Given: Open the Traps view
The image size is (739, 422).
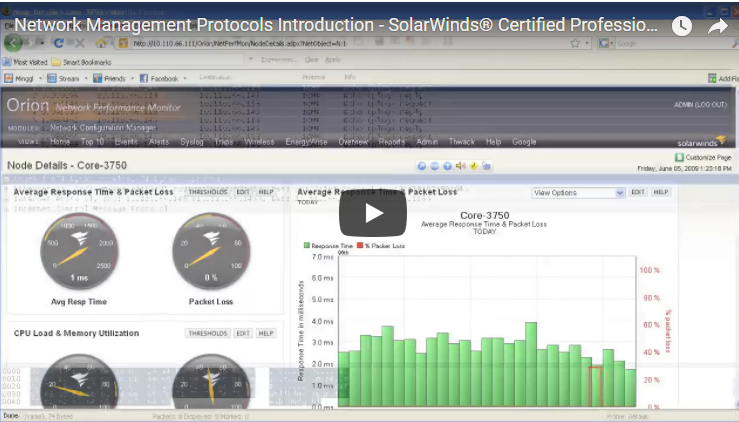Looking at the screenshot, I should tap(224, 141).
